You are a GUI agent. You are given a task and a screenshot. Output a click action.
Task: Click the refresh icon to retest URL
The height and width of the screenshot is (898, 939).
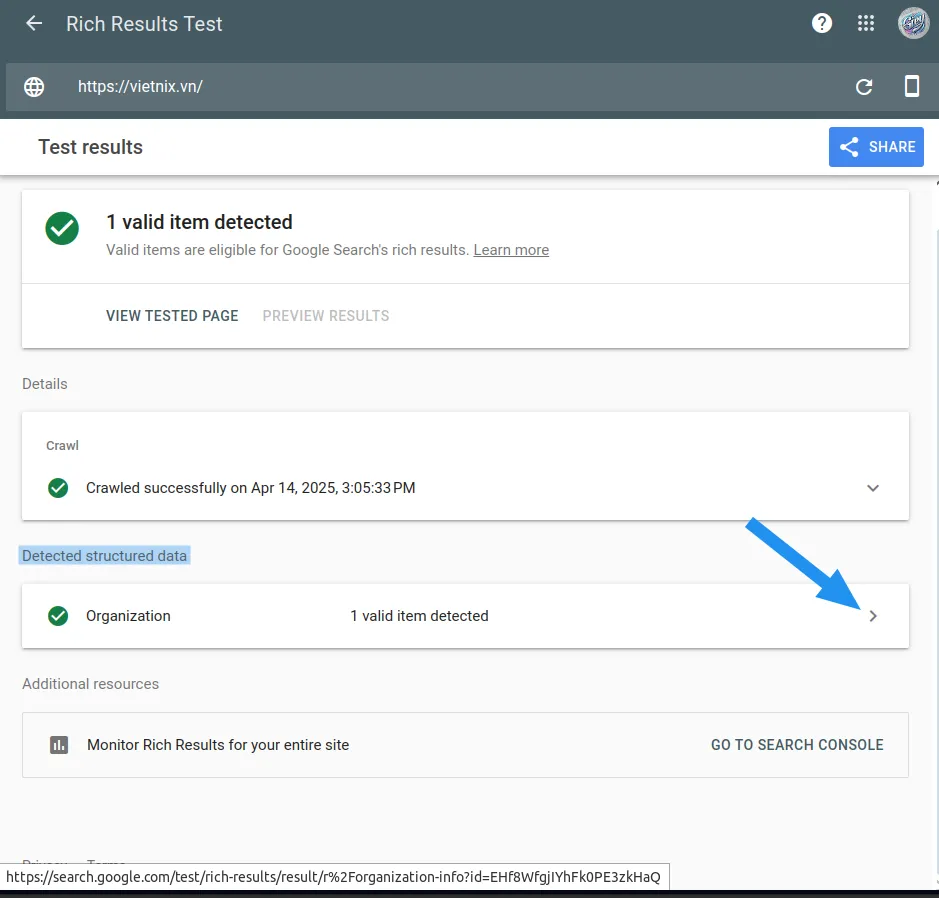pyautogui.click(x=864, y=87)
